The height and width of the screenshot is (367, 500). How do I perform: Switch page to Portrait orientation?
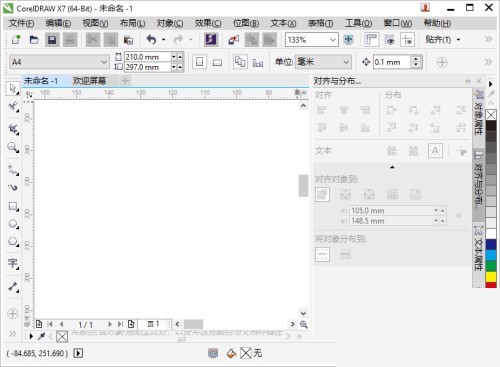(199, 62)
